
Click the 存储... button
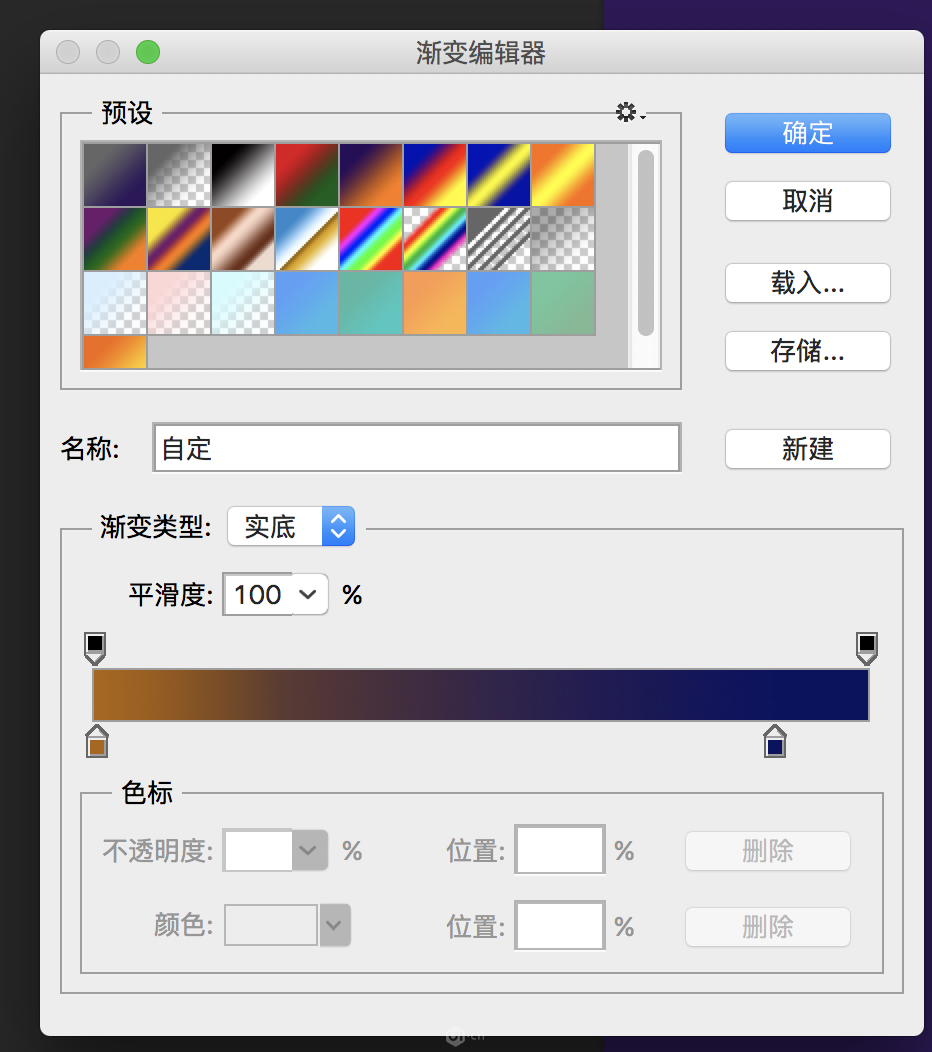[x=807, y=350]
